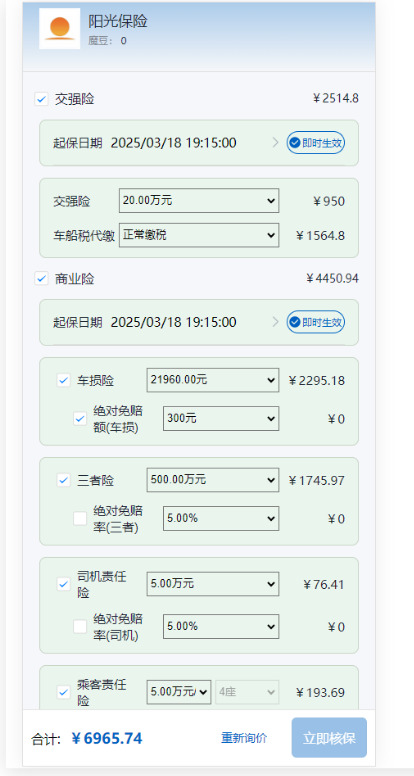
Task: Uncheck the 车损险 checkbox
Action: coord(64,381)
